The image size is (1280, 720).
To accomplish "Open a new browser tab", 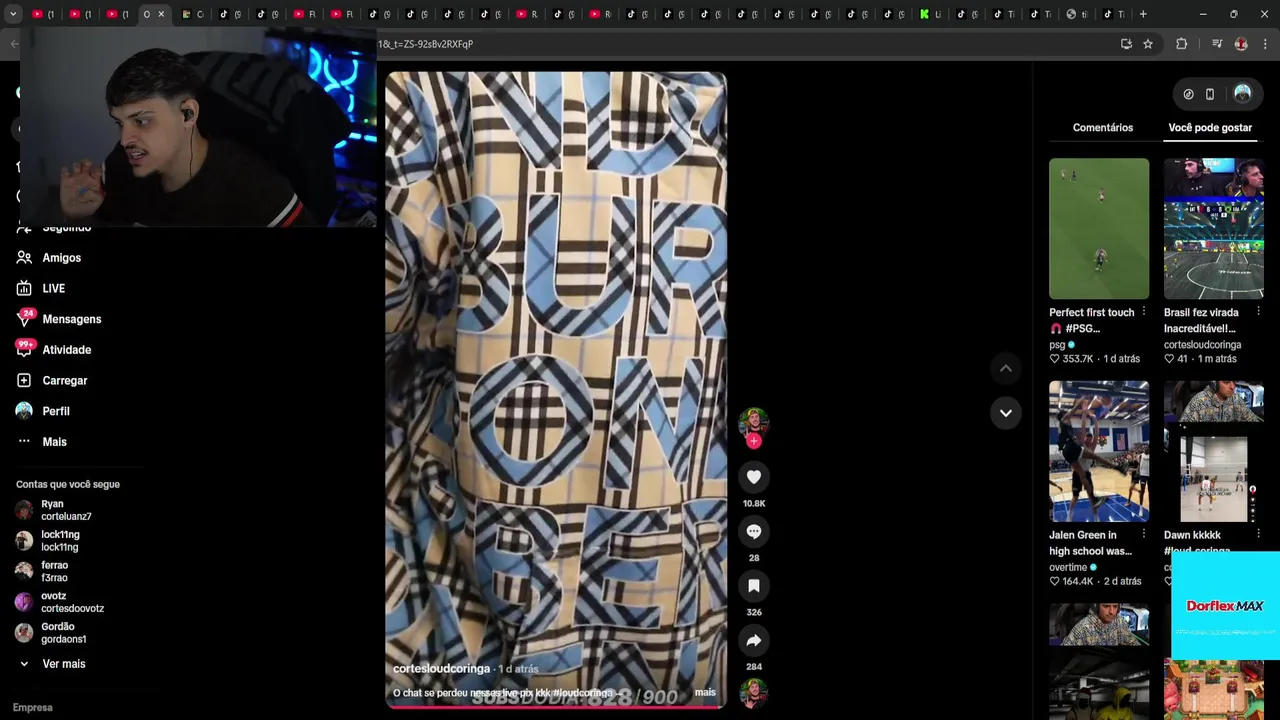I will 1143,14.
